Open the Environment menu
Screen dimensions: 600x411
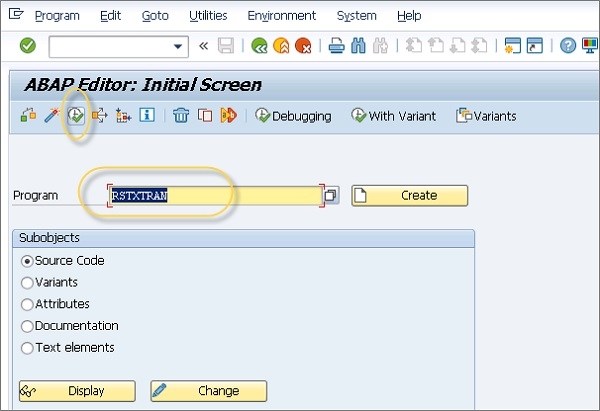[x=282, y=16]
